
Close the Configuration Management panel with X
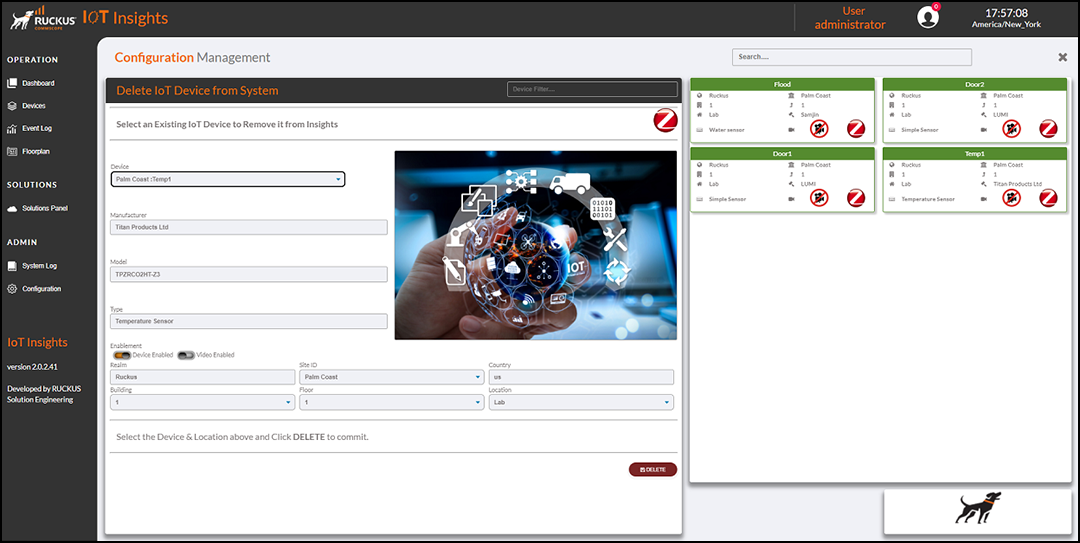pyautogui.click(x=1063, y=57)
